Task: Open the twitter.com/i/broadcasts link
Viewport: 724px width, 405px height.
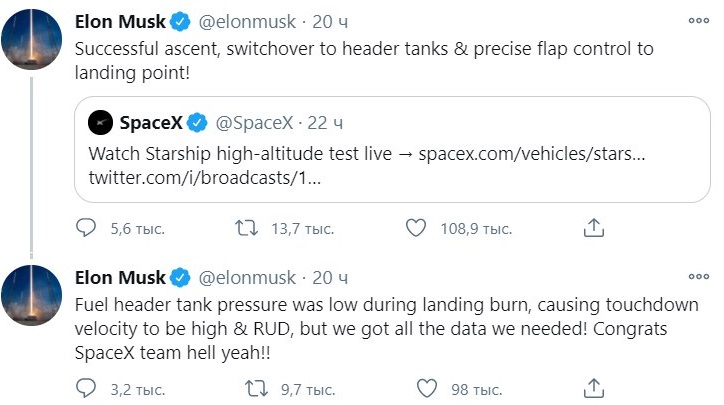Action: point(204,177)
